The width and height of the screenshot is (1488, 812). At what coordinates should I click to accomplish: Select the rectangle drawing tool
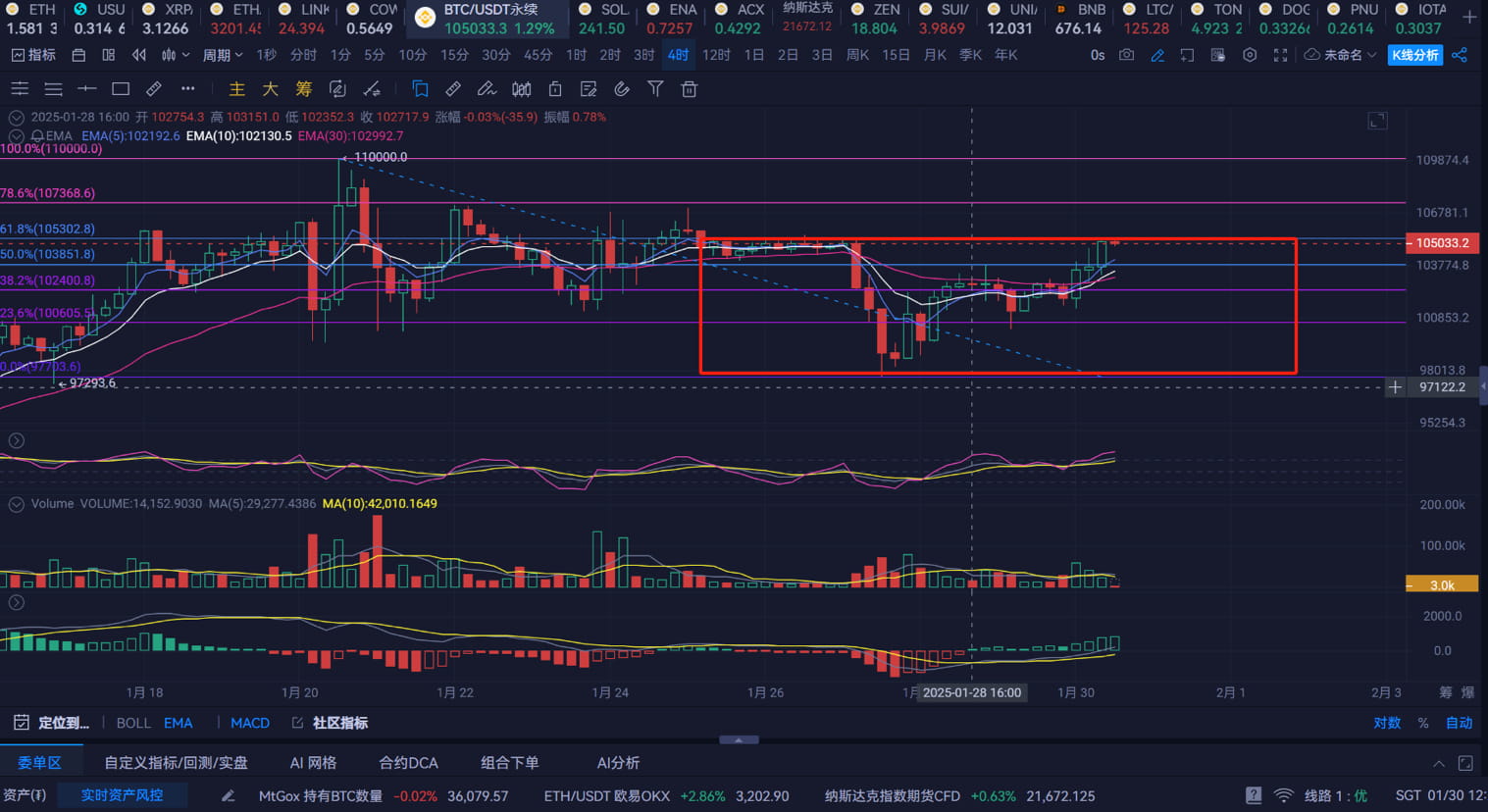[x=121, y=89]
